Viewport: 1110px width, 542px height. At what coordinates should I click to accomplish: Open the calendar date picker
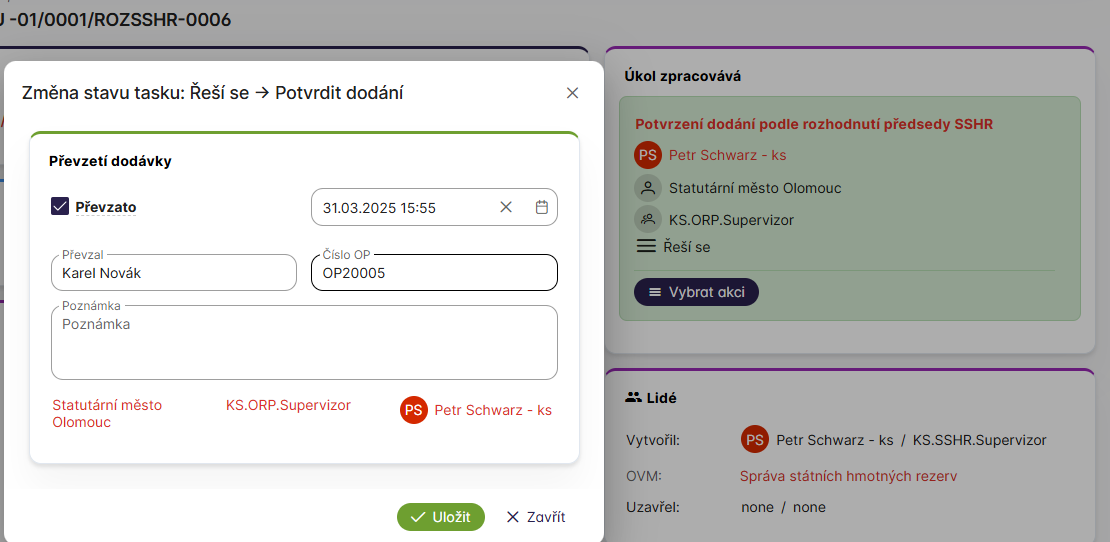pos(542,207)
